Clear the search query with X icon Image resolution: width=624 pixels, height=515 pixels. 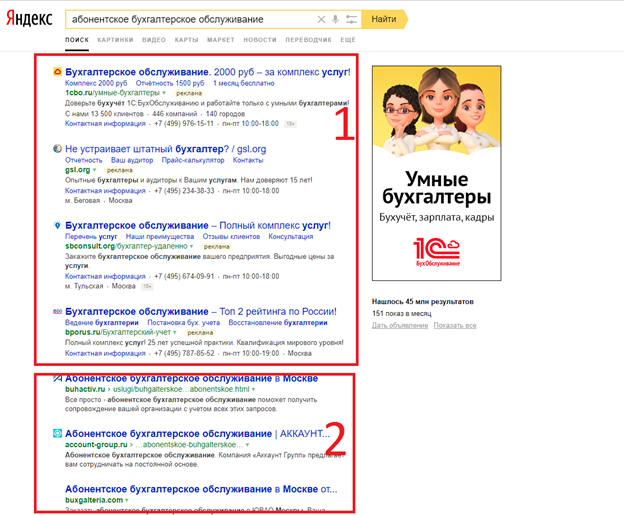coord(321,19)
